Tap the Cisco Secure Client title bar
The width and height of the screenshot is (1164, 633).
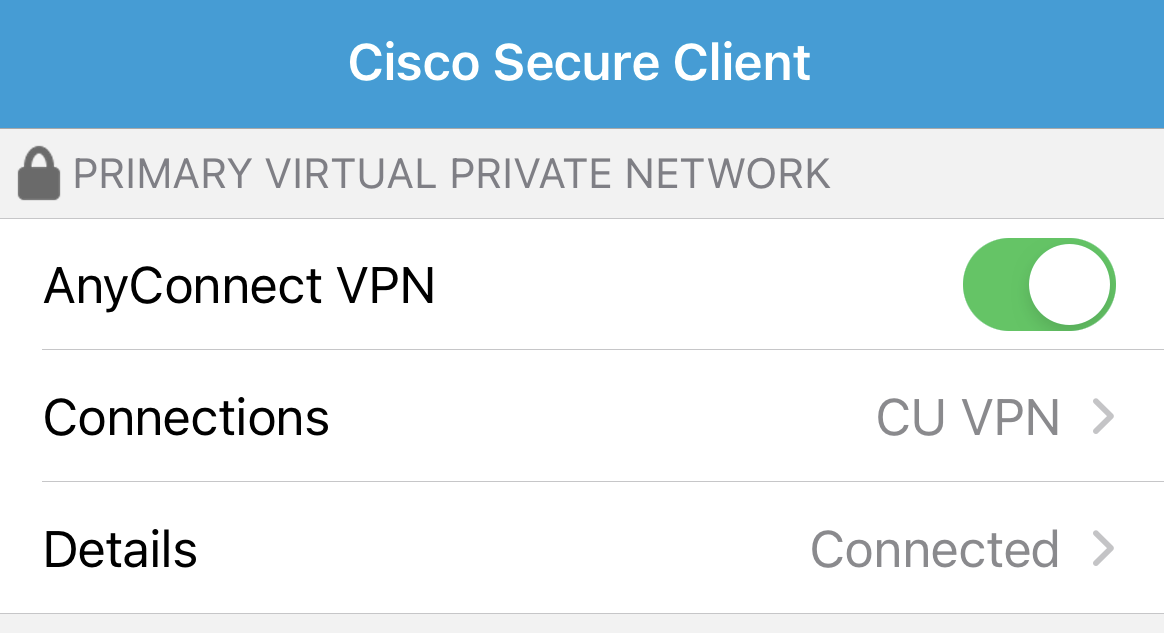(x=581, y=62)
